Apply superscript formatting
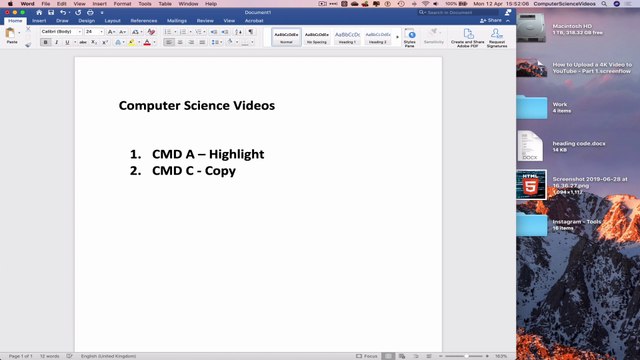The height and width of the screenshot is (360, 640). (x=105, y=42)
